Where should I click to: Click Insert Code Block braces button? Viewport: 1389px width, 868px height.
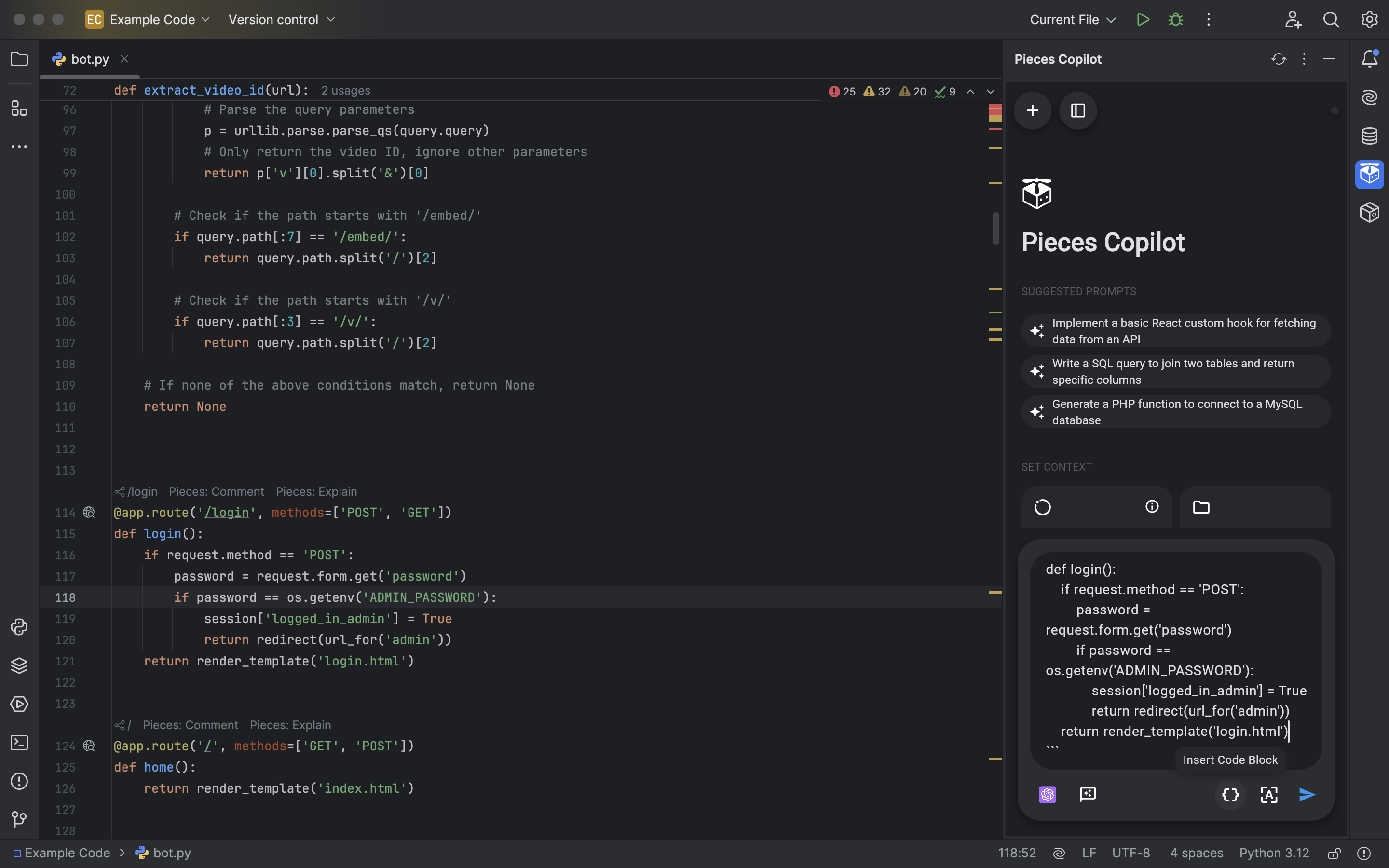tap(1230, 795)
